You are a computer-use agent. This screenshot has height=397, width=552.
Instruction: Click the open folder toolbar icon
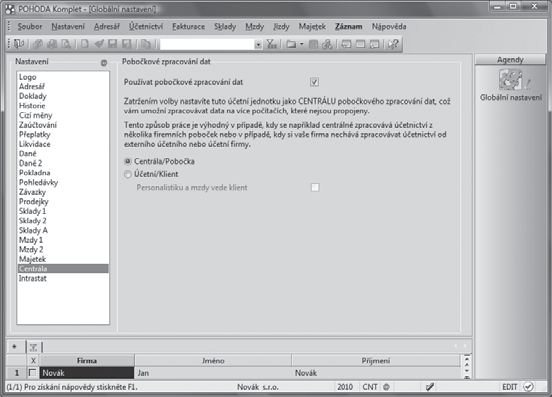point(291,44)
